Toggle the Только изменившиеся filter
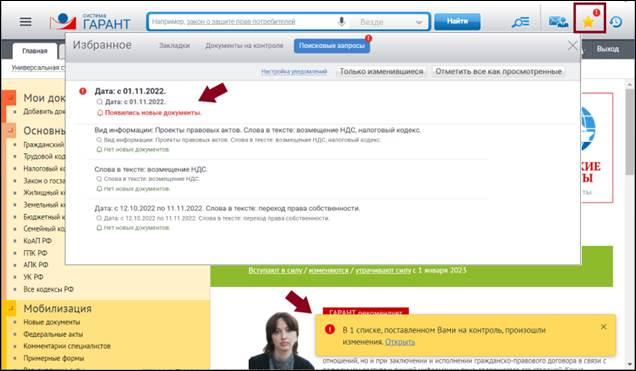636x371 pixels. pos(381,71)
